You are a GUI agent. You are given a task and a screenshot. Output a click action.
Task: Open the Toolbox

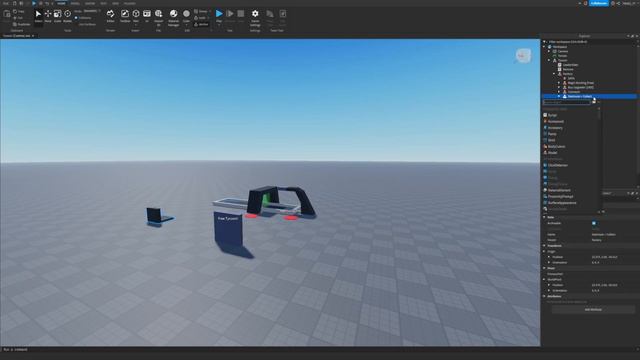coord(125,16)
